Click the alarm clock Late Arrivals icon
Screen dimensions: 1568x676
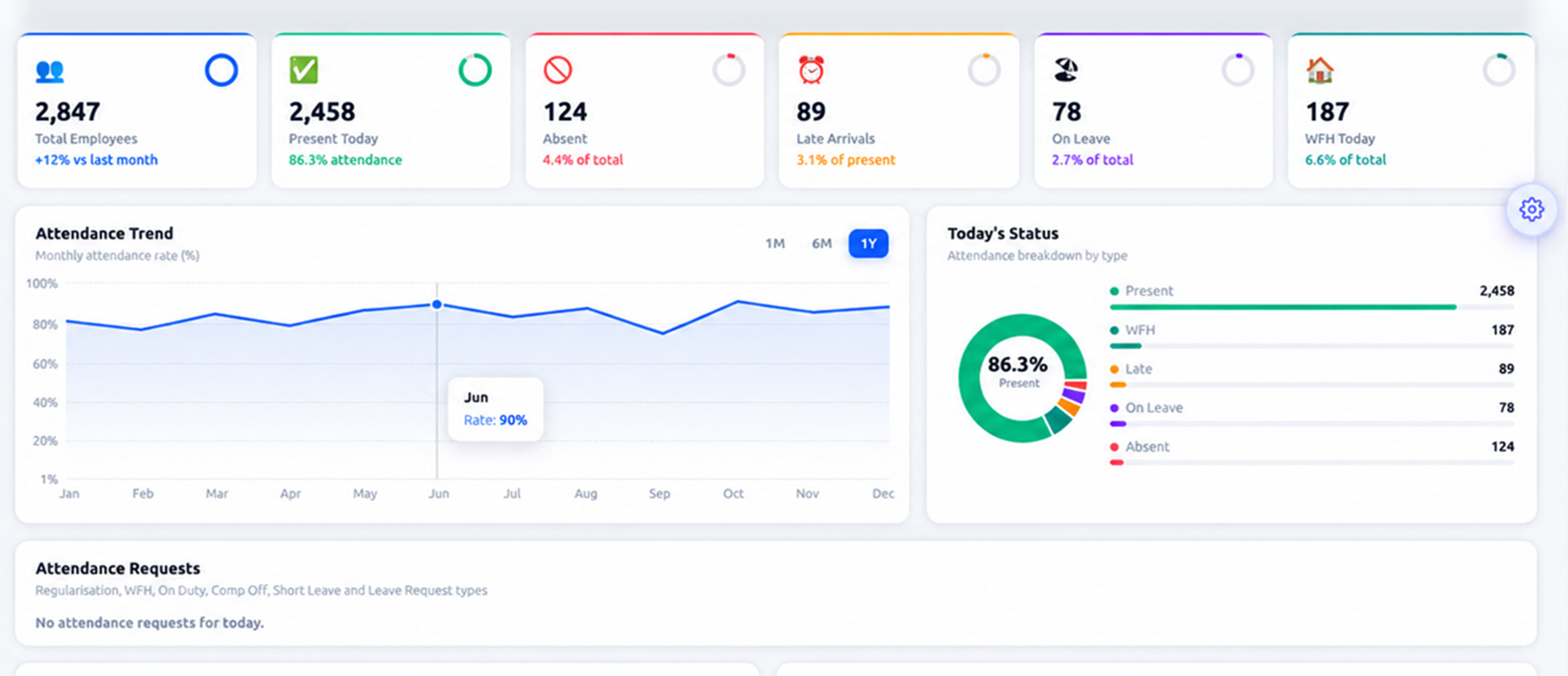[x=811, y=70]
